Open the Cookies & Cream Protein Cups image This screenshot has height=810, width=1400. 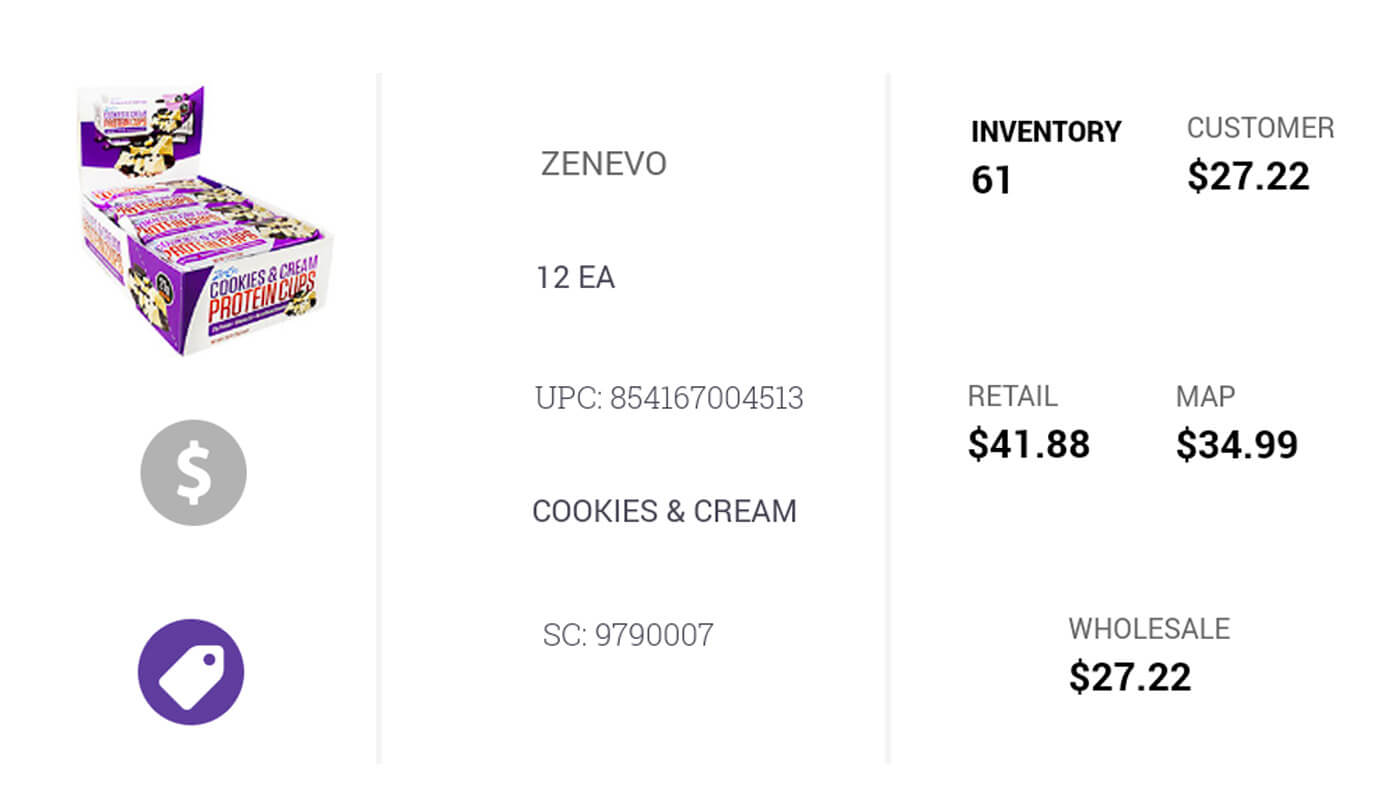(204, 221)
